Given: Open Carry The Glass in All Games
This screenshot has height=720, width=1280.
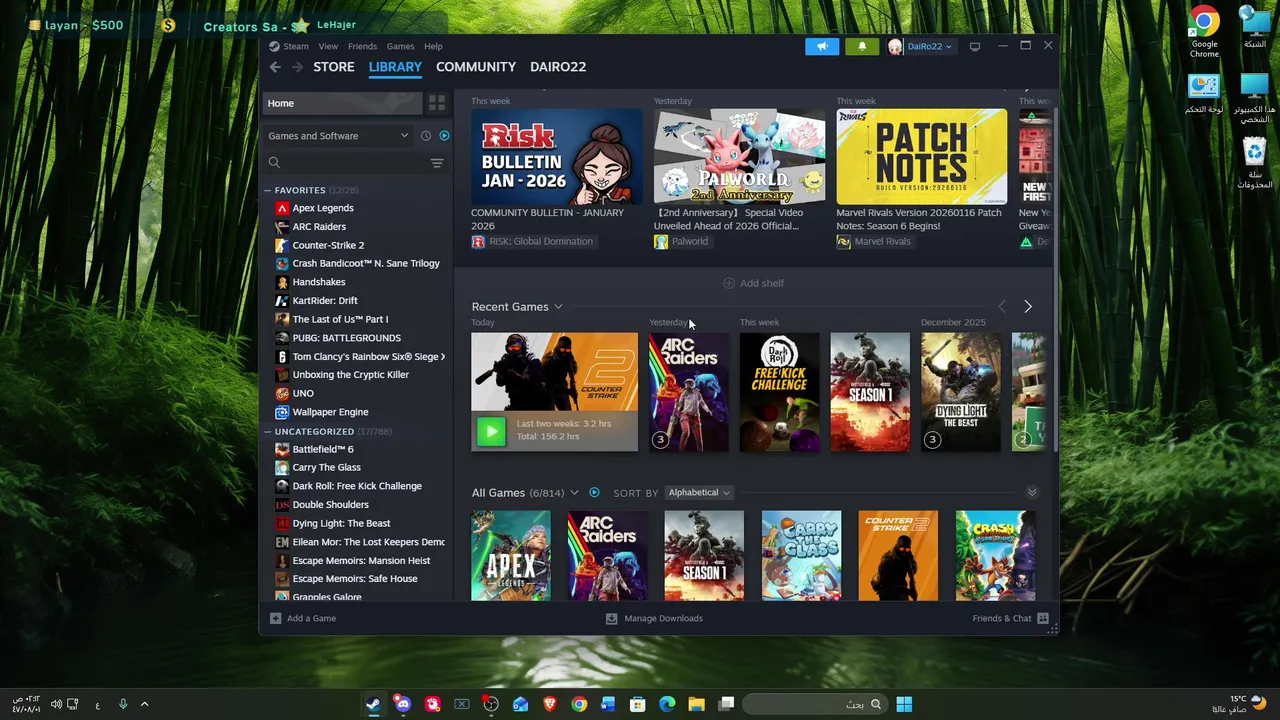Looking at the screenshot, I should tap(801, 556).
